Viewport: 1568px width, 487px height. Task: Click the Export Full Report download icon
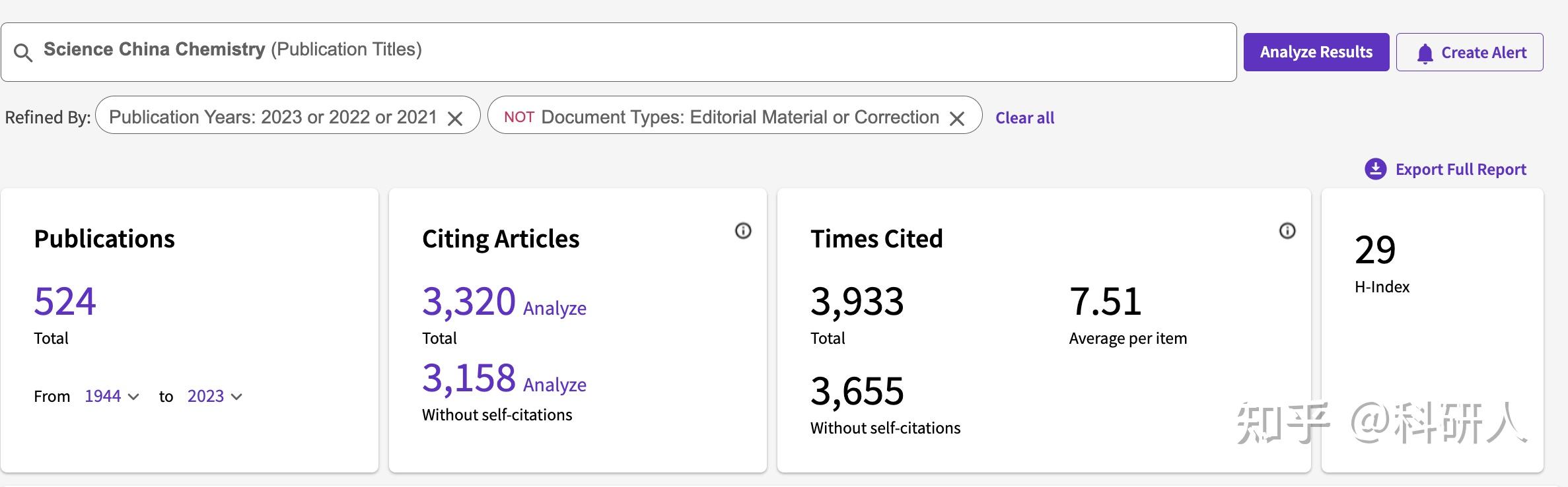(x=1375, y=170)
